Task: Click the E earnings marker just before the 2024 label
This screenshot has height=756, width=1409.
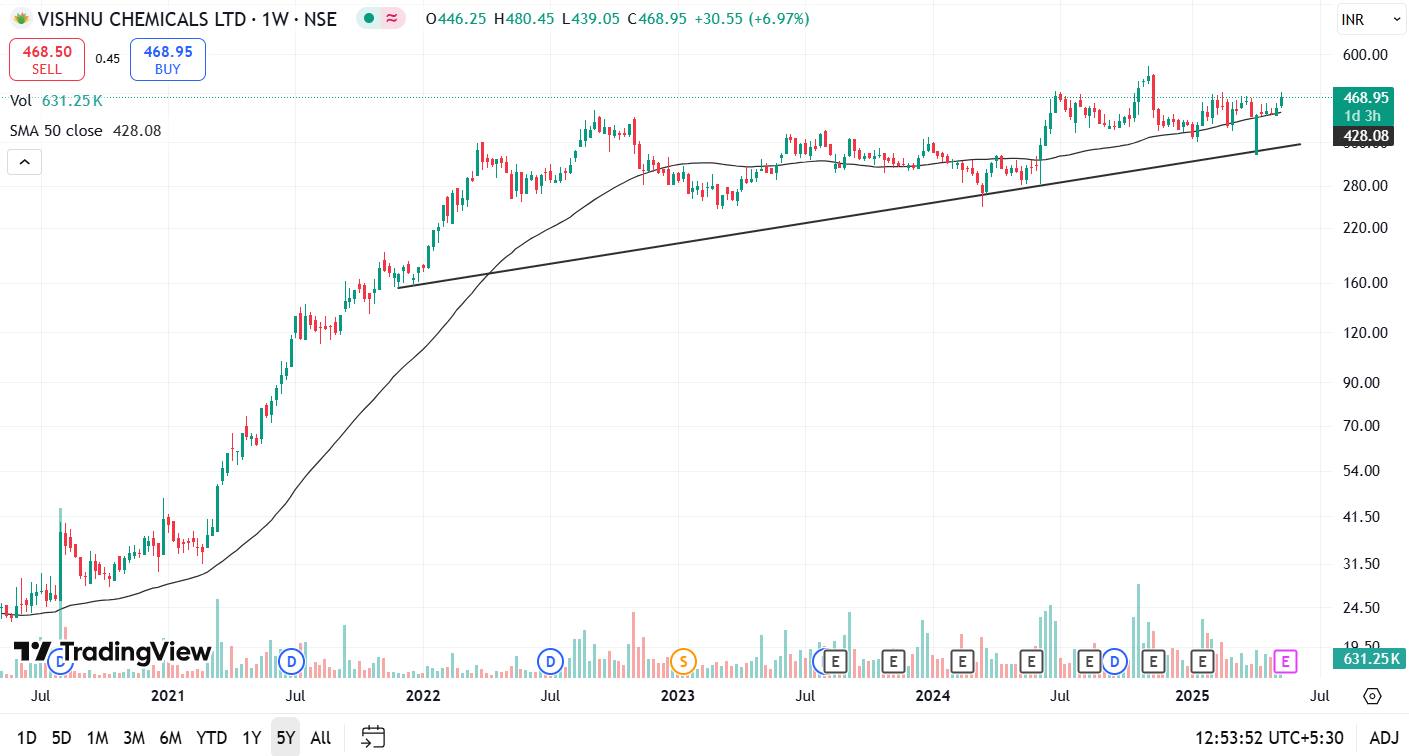Action: [x=894, y=661]
